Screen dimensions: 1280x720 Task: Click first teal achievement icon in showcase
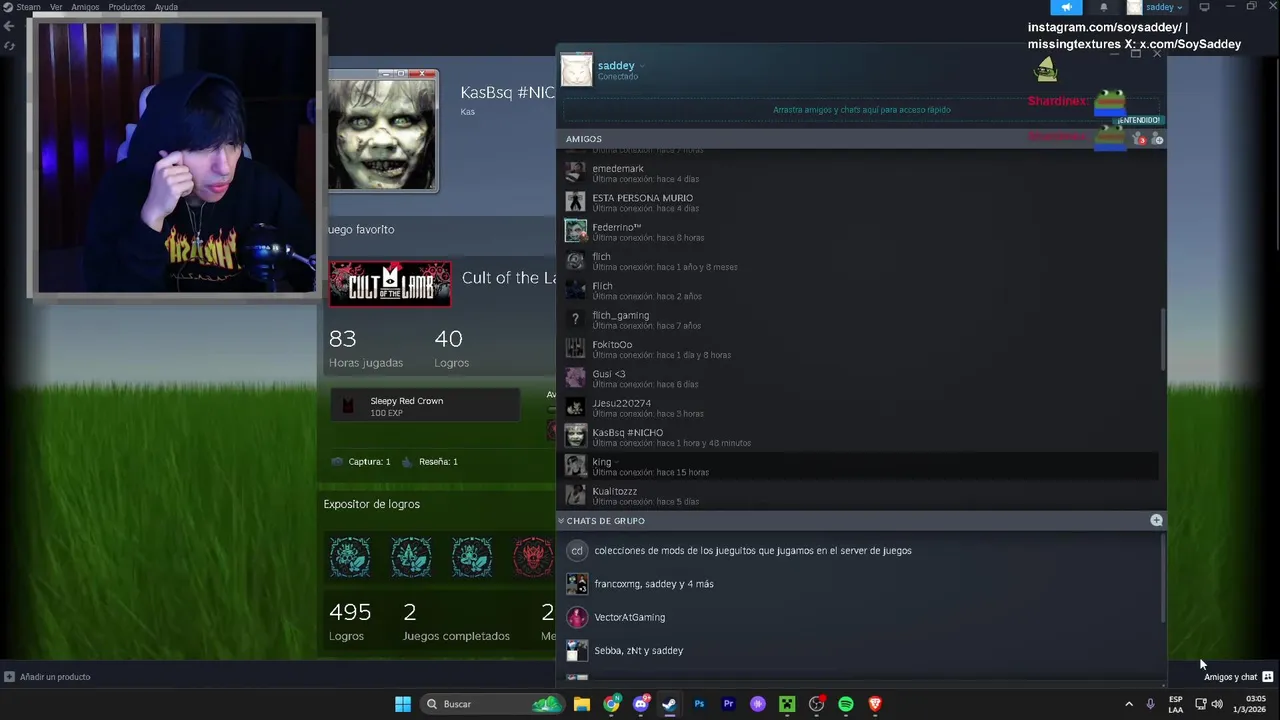click(x=350, y=557)
